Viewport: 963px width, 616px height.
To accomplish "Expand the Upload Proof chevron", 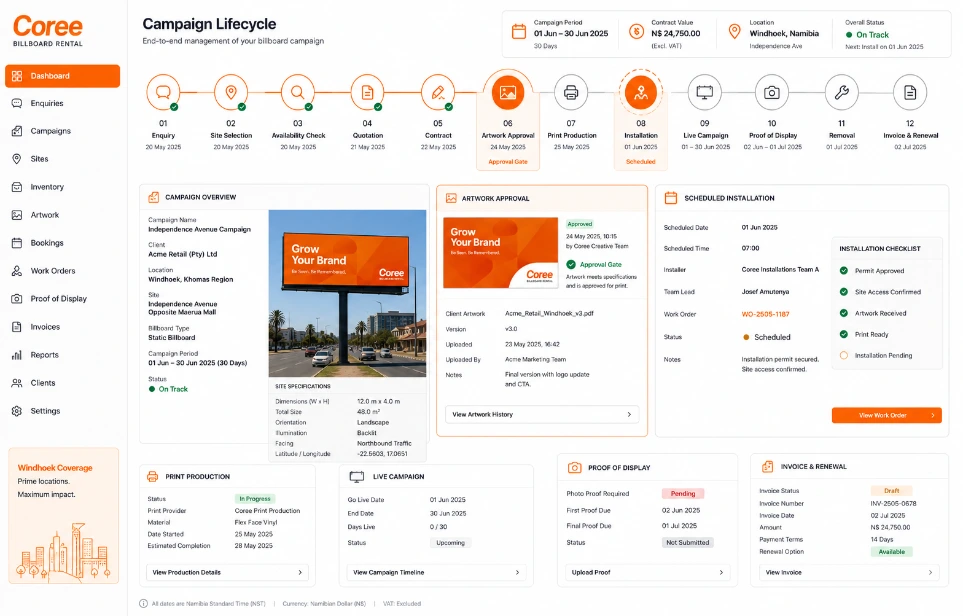I will [721, 572].
